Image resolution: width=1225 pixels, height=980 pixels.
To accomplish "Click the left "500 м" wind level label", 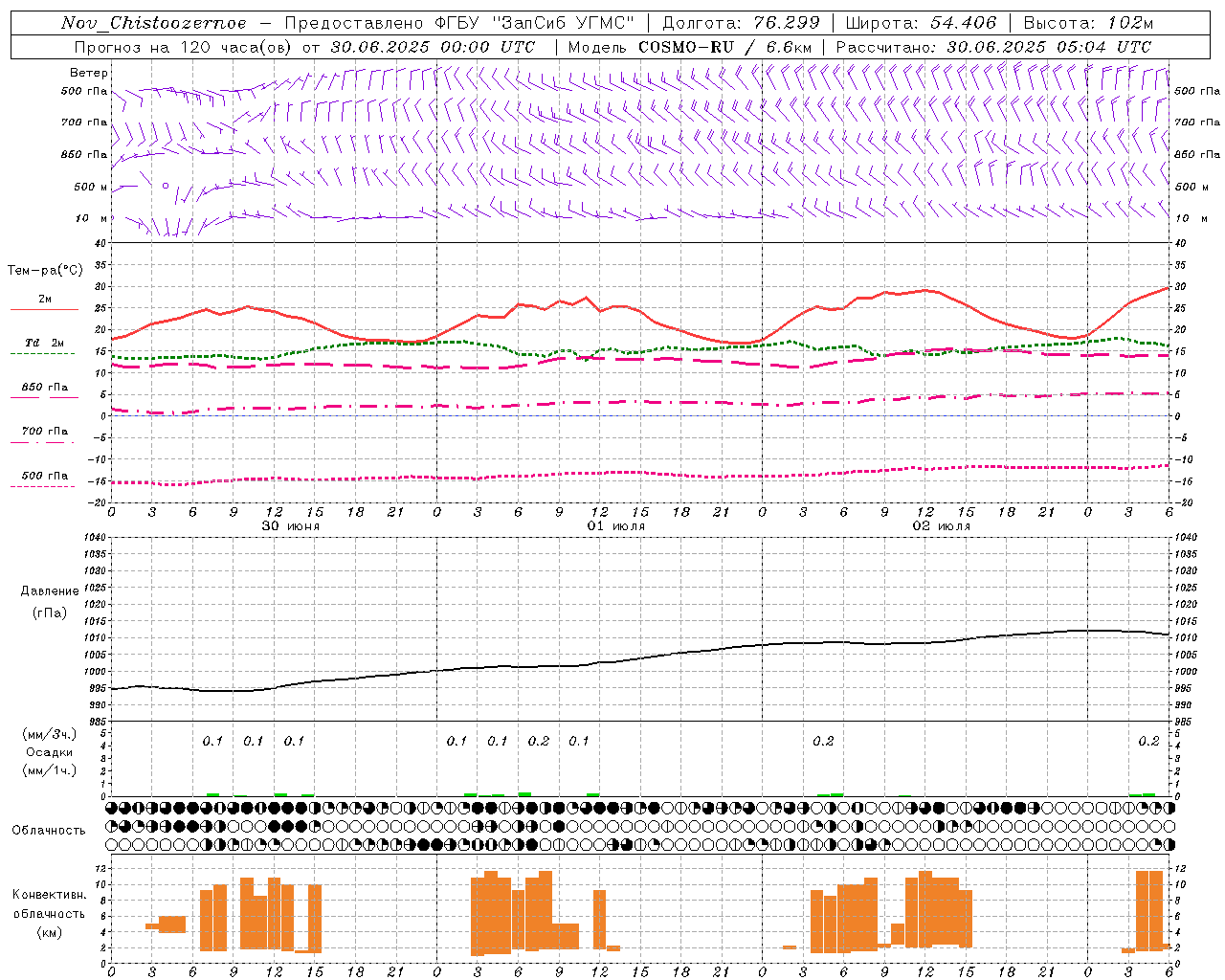I will click(x=91, y=187).
